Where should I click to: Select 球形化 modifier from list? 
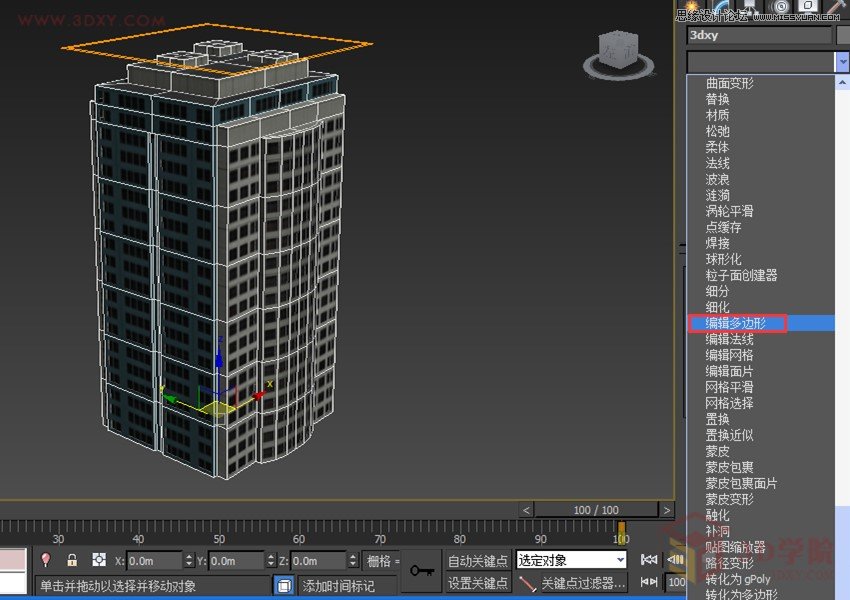coord(723,259)
